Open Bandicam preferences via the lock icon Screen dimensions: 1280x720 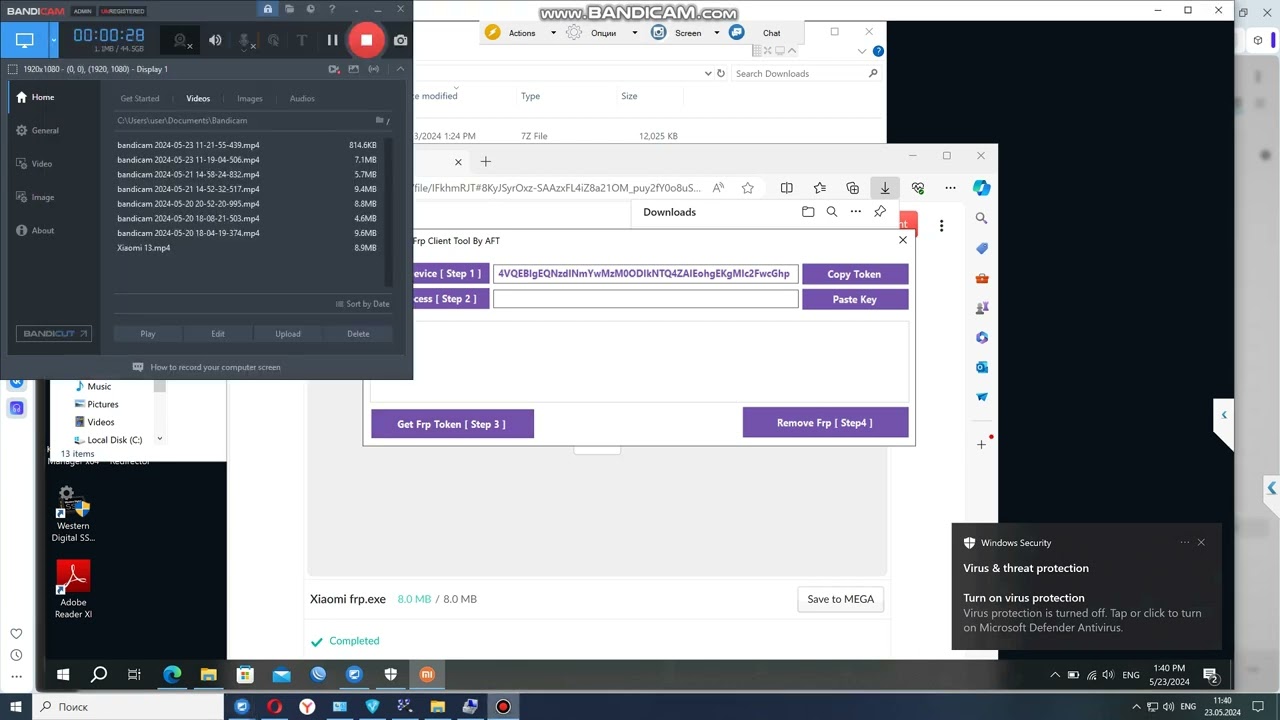coord(267,9)
